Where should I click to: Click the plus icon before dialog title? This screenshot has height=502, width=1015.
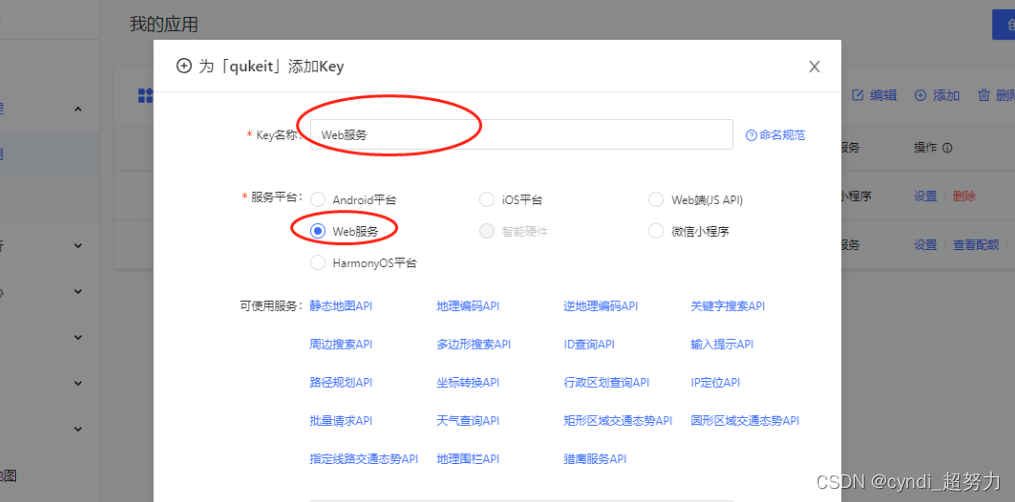(x=184, y=66)
